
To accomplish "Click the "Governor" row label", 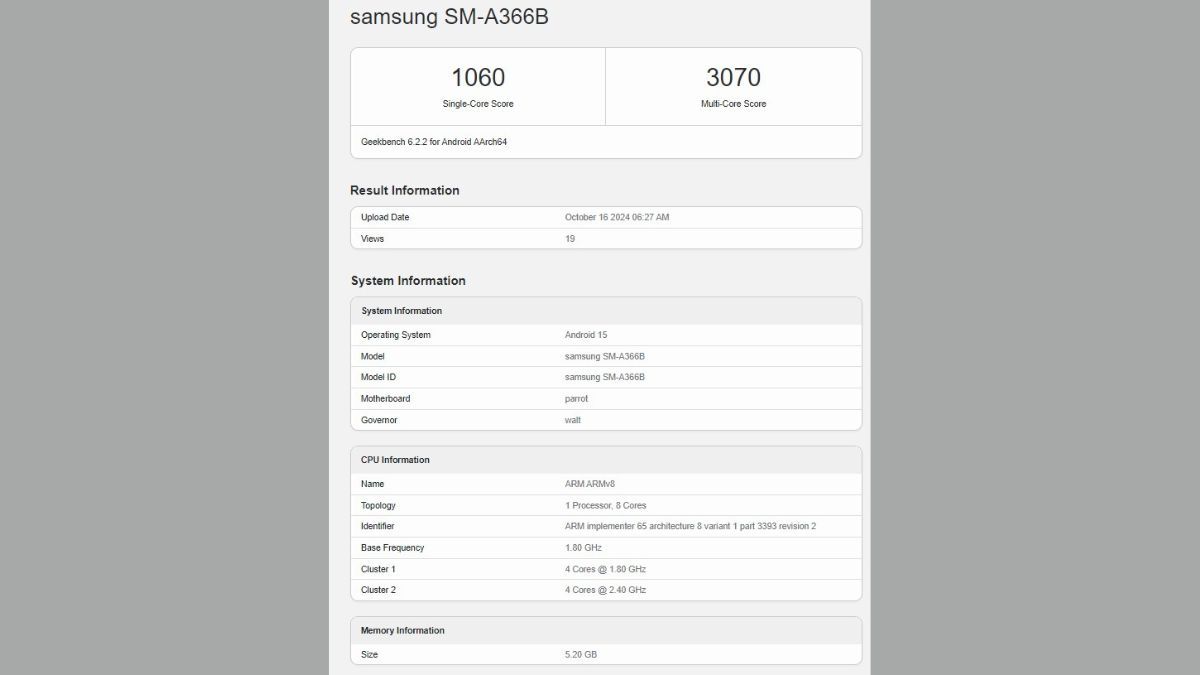I will (379, 420).
